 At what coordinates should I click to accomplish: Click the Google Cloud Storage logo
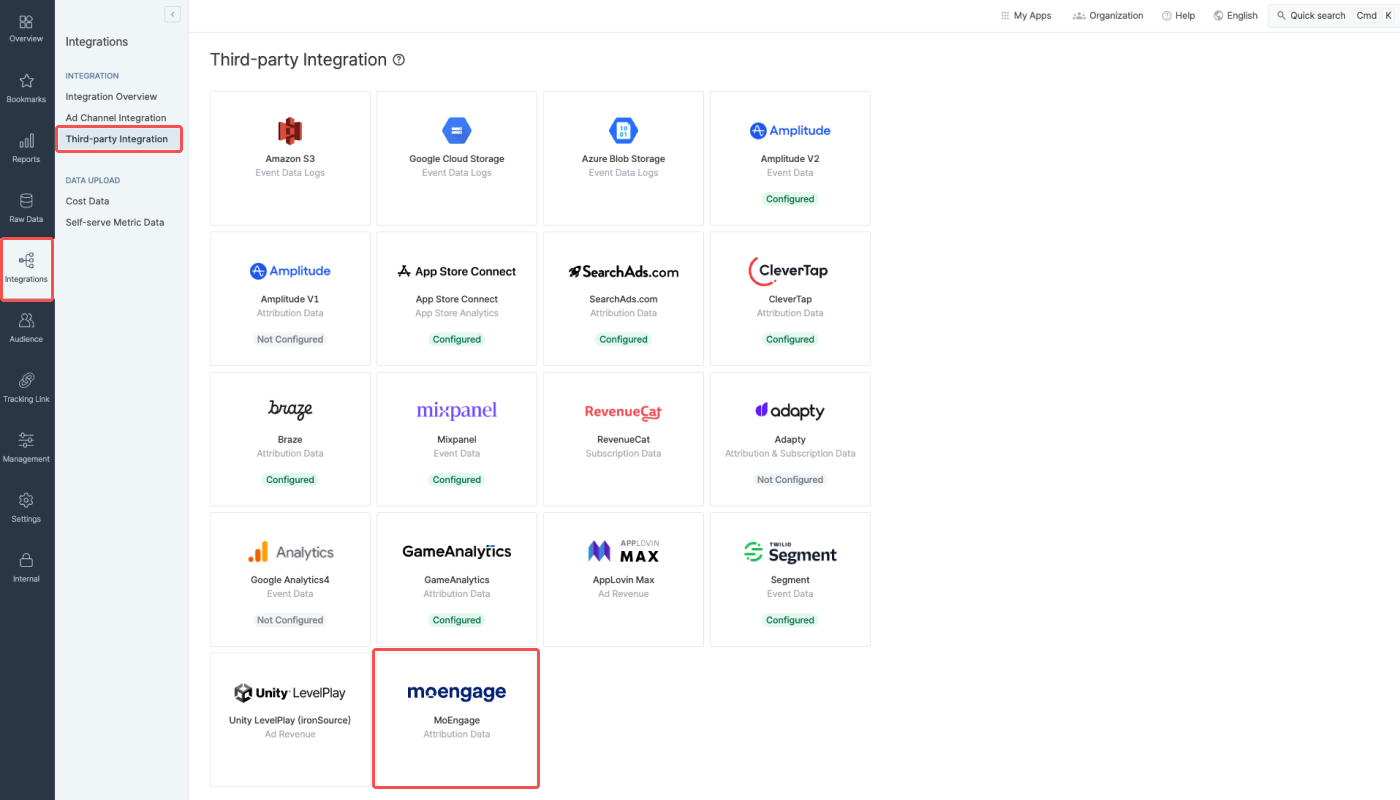click(x=457, y=130)
